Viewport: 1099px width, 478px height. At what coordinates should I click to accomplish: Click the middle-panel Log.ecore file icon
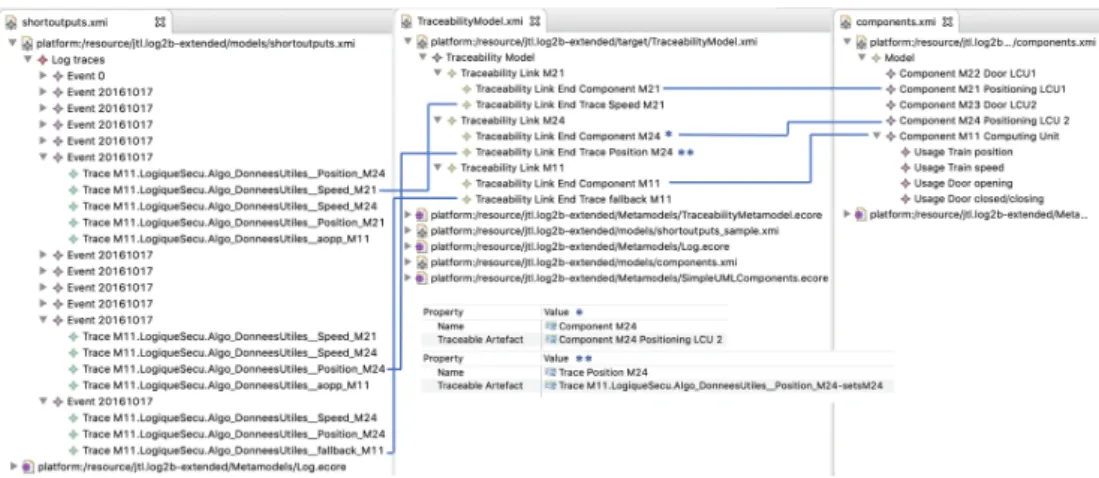click(x=422, y=247)
